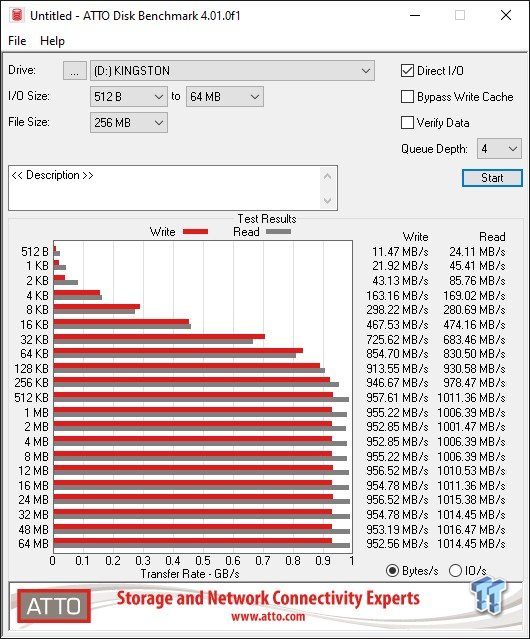Click the 128 KB read value 930.58 MB/s

tap(474, 369)
